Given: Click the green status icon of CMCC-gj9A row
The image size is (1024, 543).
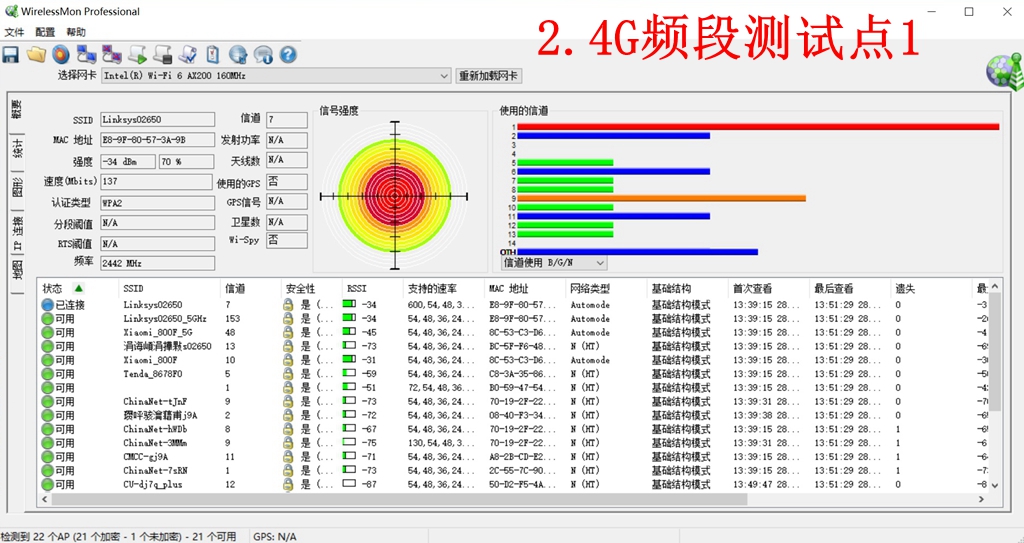Looking at the screenshot, I should click(x=47, y=457).
